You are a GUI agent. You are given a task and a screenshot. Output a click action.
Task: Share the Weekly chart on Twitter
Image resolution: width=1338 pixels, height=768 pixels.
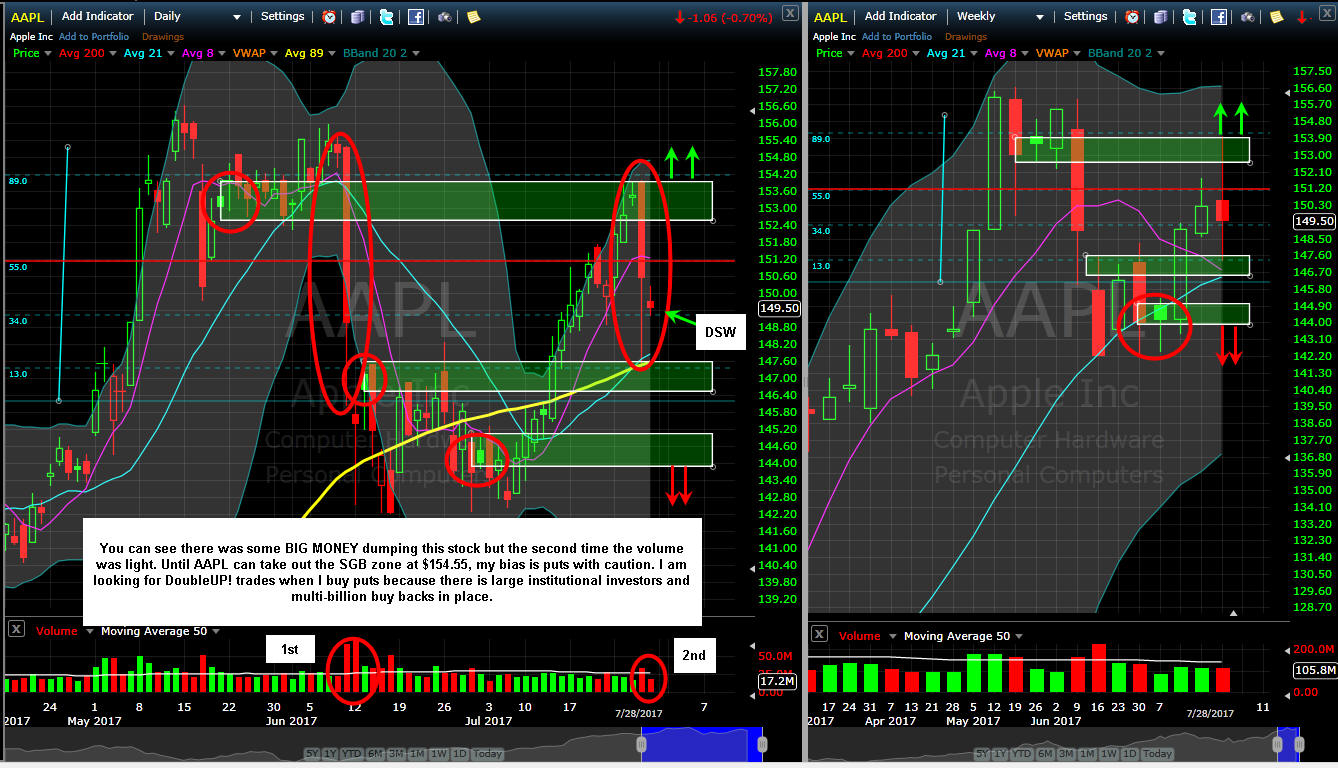click(1190, 17)
